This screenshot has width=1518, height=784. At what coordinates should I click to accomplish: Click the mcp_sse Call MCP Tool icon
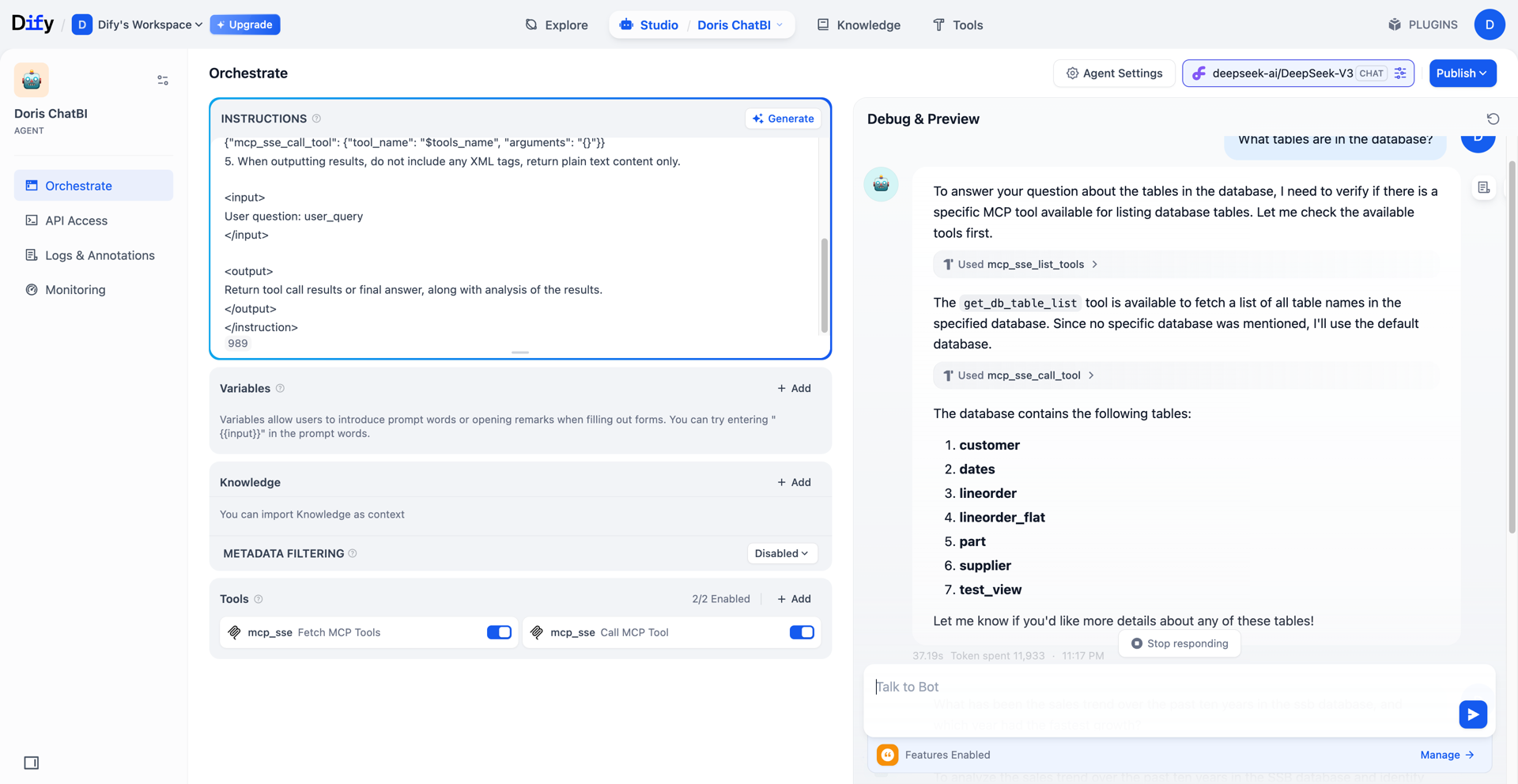[x=537, y=632]
